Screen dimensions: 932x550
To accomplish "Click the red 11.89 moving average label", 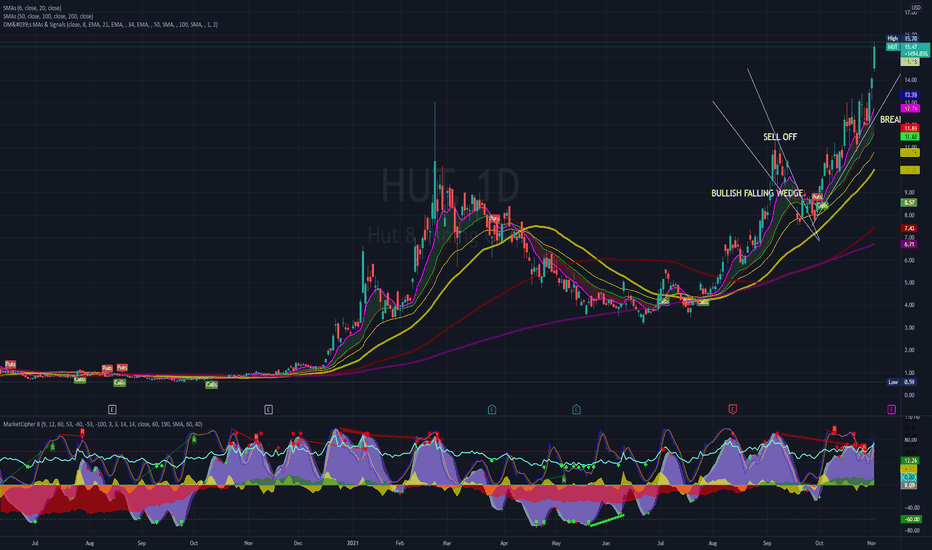I will (x=910, y=128).
